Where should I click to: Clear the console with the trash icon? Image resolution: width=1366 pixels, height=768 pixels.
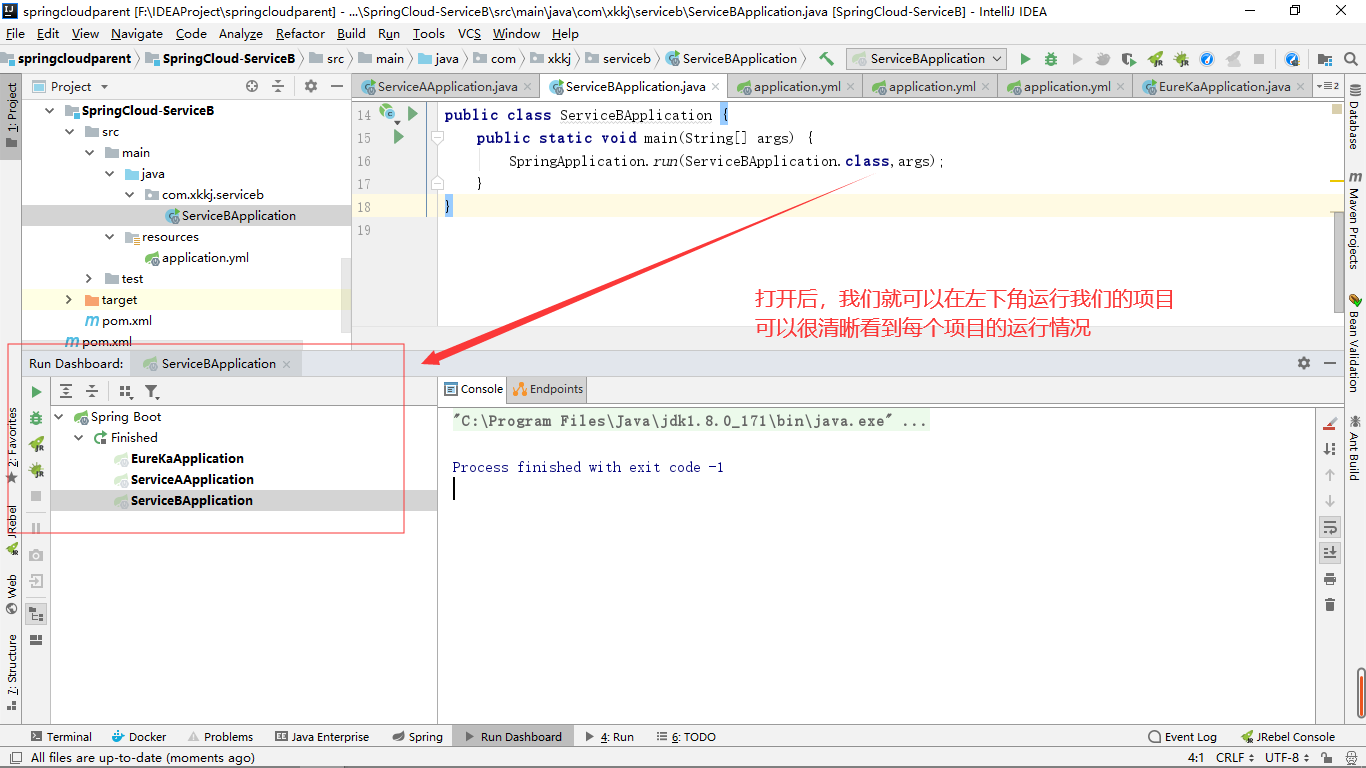tap(1329, 605)
